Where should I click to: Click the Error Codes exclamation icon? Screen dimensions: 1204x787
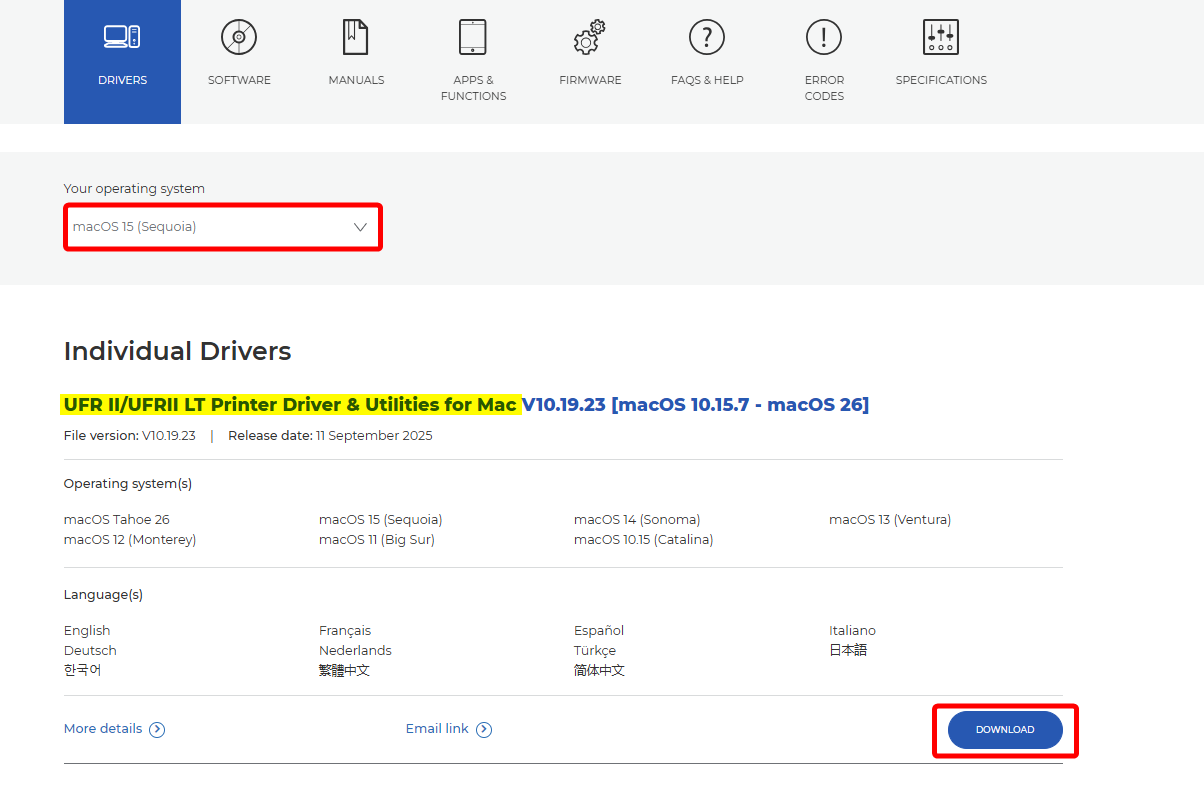(824, 37)
